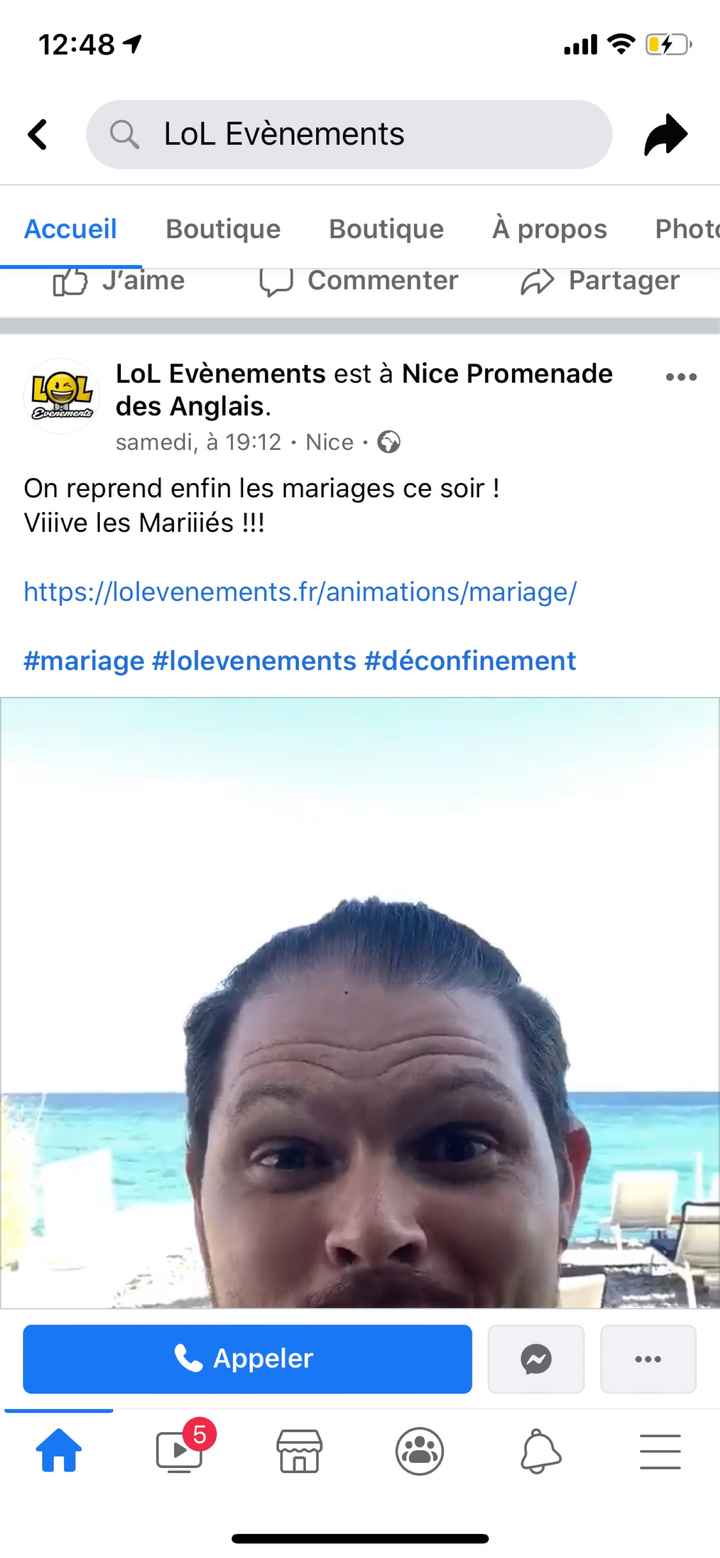Open the notifications bell icon
Image resolution: width=720 pixels, height=1558 pixels.
(540, 1450)
